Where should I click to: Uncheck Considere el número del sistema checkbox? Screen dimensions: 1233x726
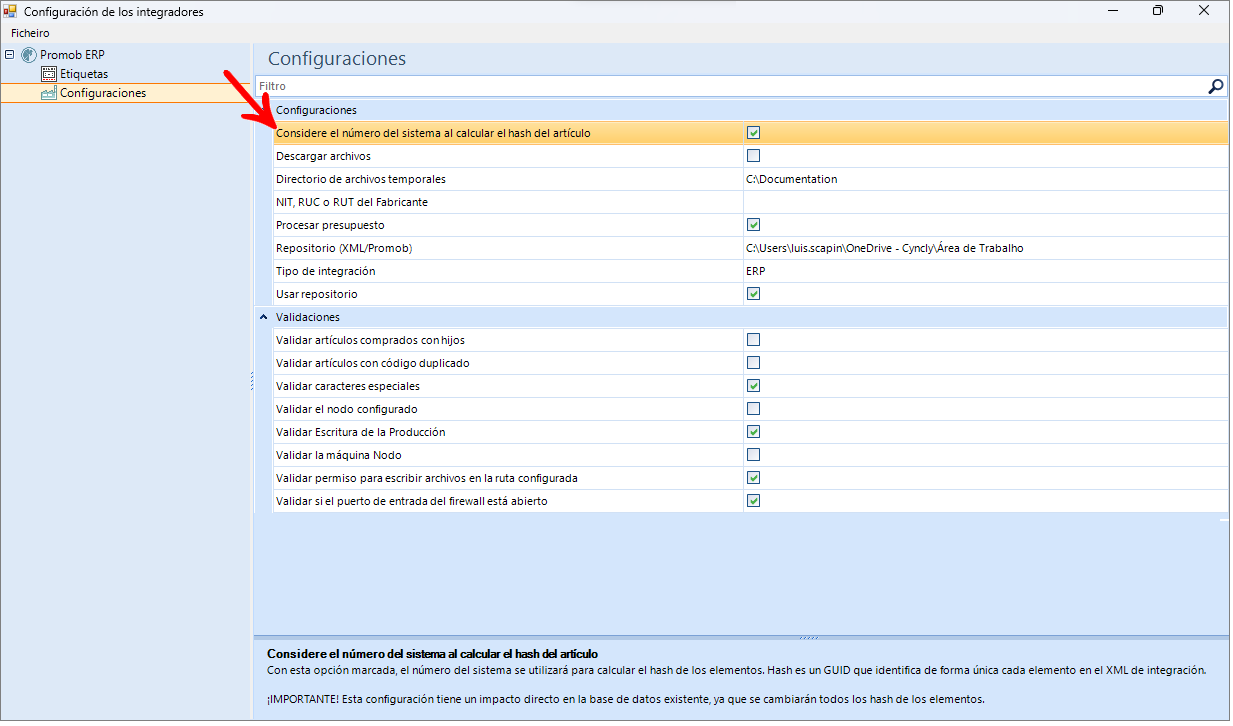(x=754, y=133)
